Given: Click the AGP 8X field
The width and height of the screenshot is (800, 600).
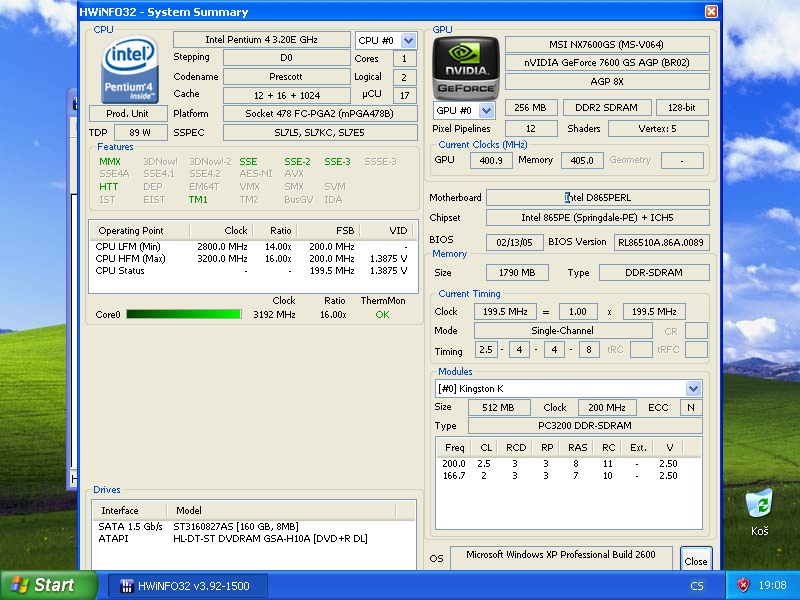Looking at the screenshot, I should (607, 82).
